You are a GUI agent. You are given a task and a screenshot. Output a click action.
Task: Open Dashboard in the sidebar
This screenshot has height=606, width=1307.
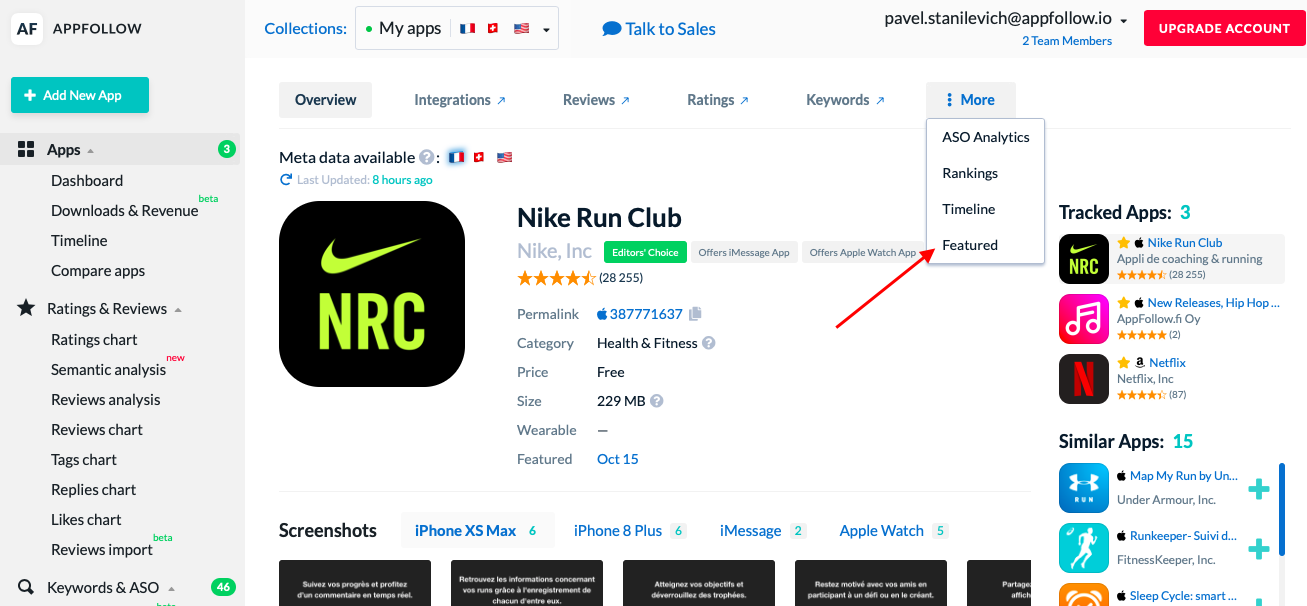tap(87, 181)
